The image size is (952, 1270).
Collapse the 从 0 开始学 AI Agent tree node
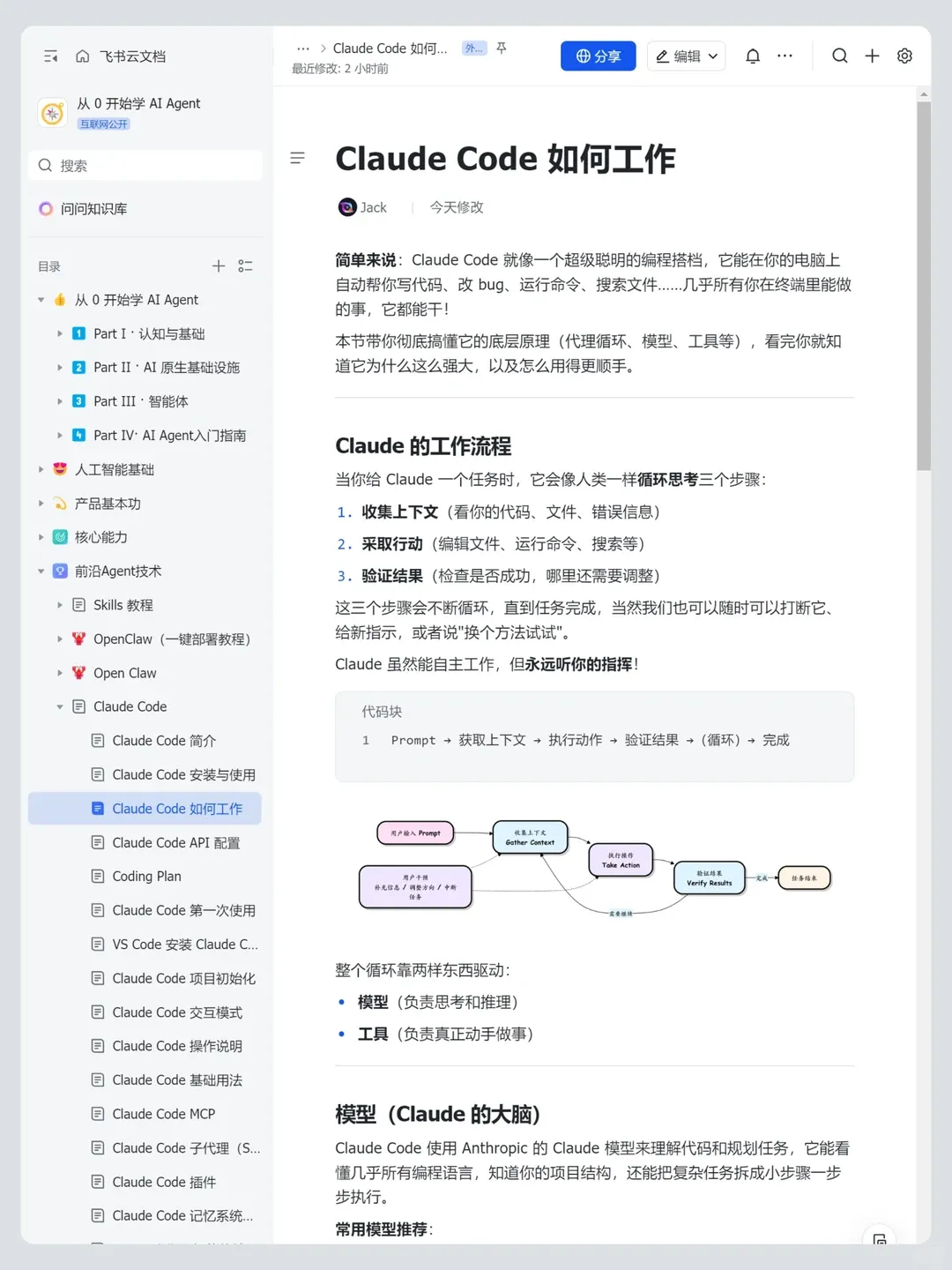tap(41, 300)
